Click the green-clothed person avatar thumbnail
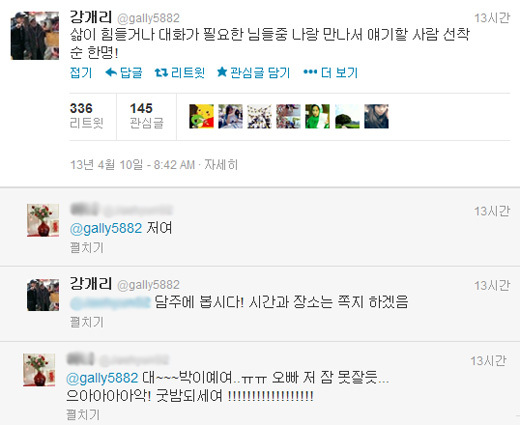520x425 pixels. coord(317,116)
